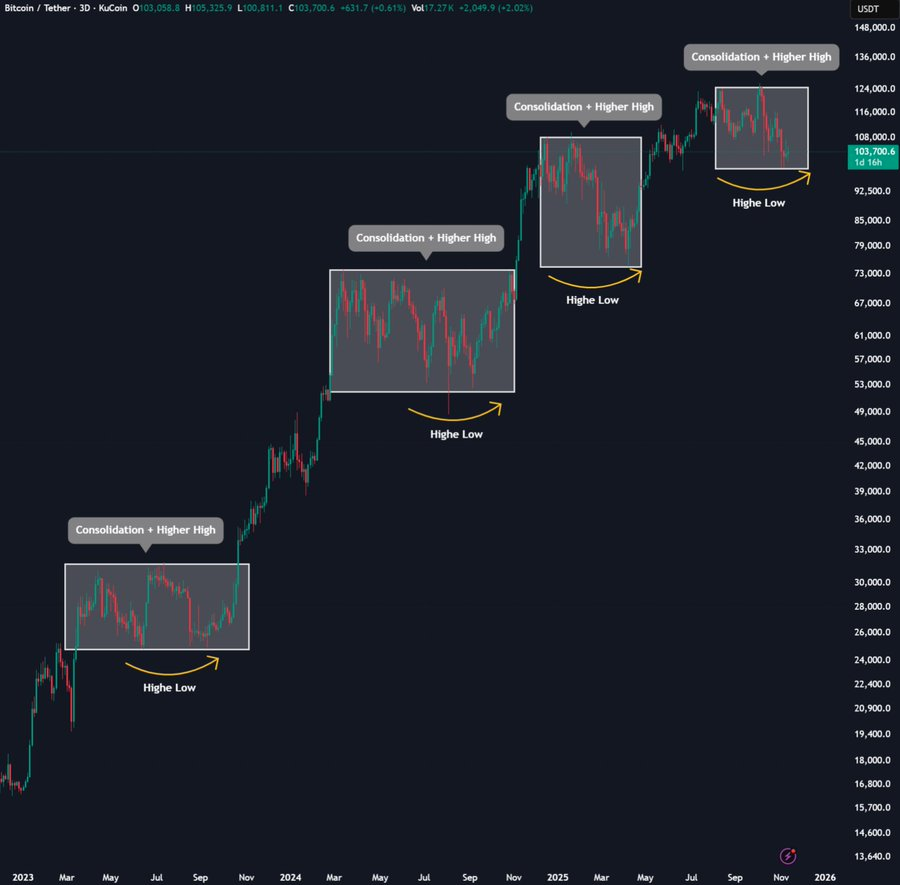
Task: Select the latest Consolidation + Higher High callout
Action: coord(761,57)
